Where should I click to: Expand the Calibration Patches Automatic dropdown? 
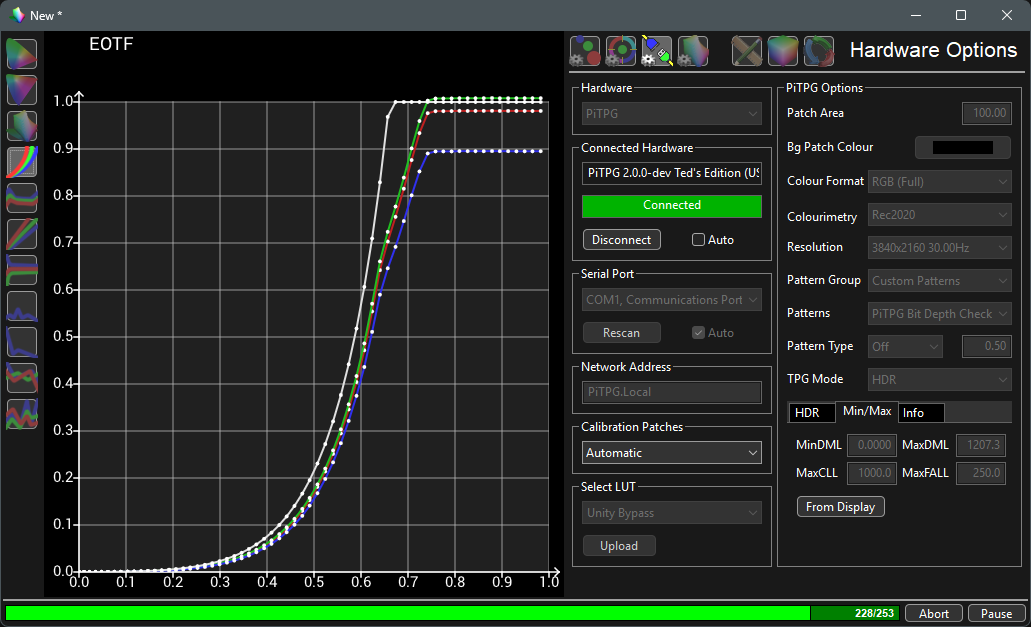coord(672,453)
